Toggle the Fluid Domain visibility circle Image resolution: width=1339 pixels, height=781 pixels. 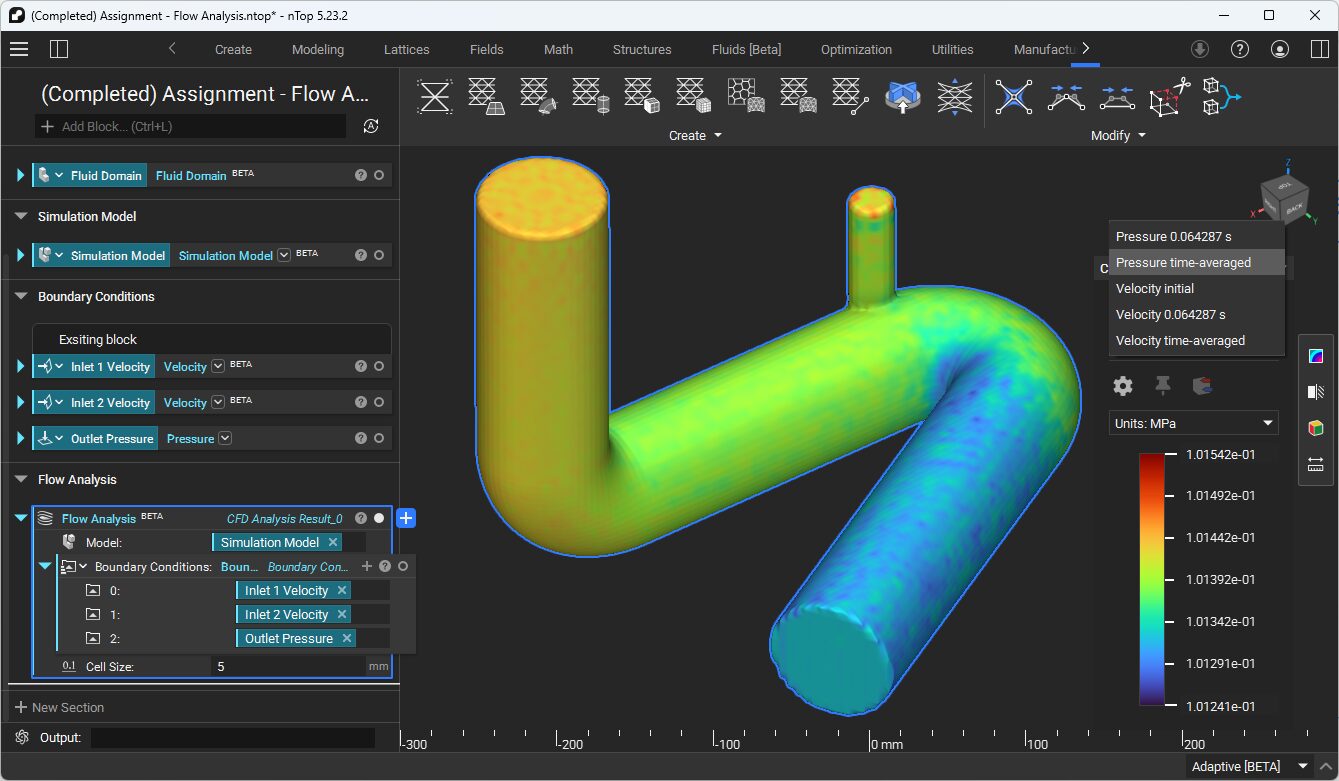[378, 174]
